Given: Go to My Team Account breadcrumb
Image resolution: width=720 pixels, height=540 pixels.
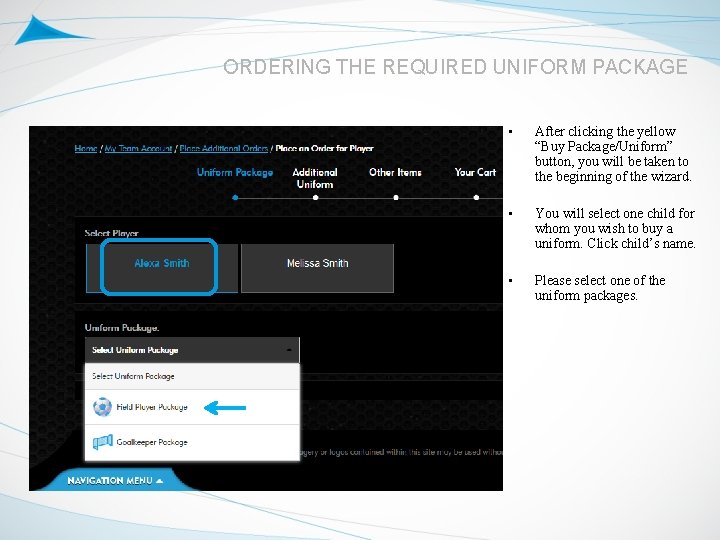Looking at the screenshot, I should coord(138,148).
